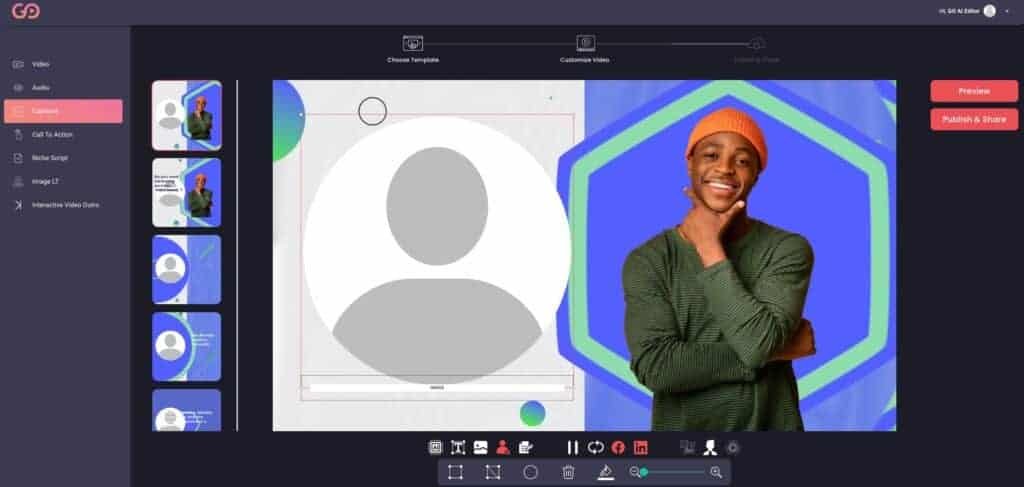Select third slide thumbnail with avatar only

187,270
